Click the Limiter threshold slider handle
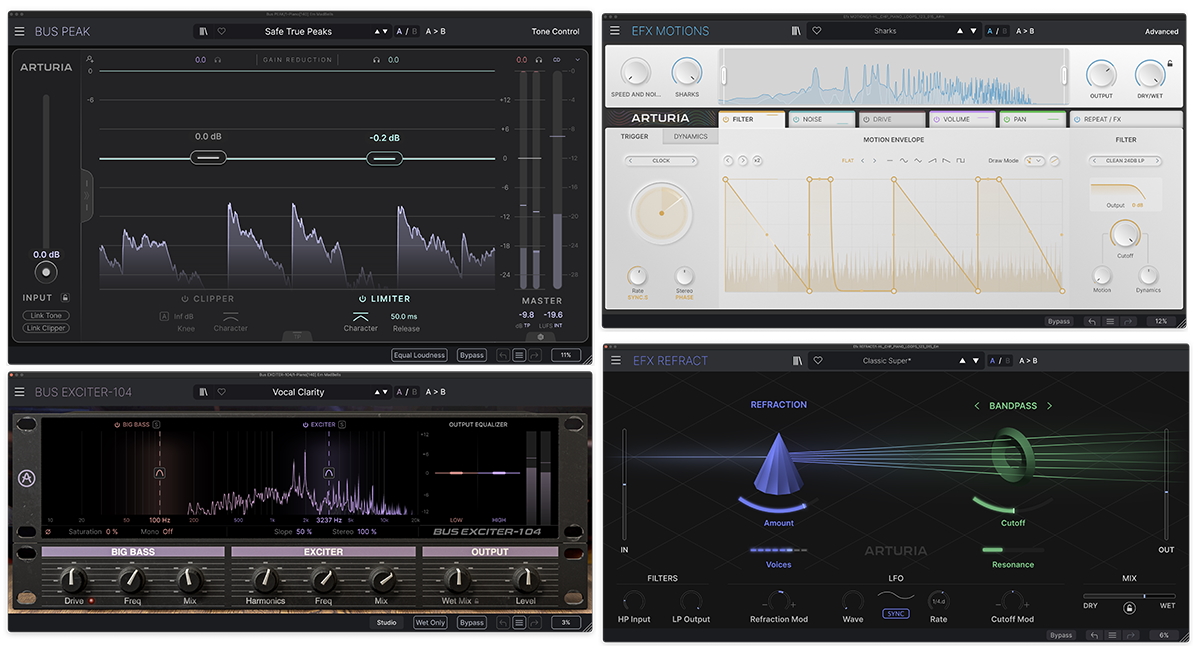 point(384,158)
